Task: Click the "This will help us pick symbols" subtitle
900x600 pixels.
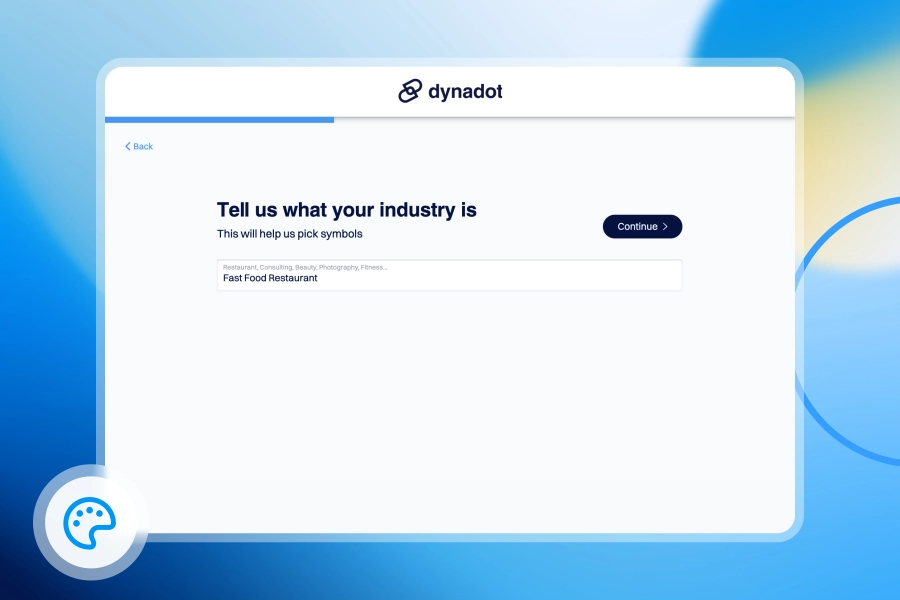Action: click(289, 234)
